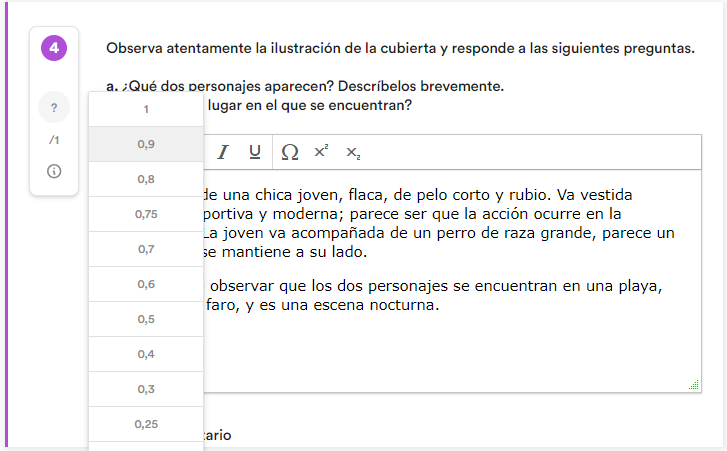
Task: Pick the 0,6 score option
Action: click(x=146, y=284)
